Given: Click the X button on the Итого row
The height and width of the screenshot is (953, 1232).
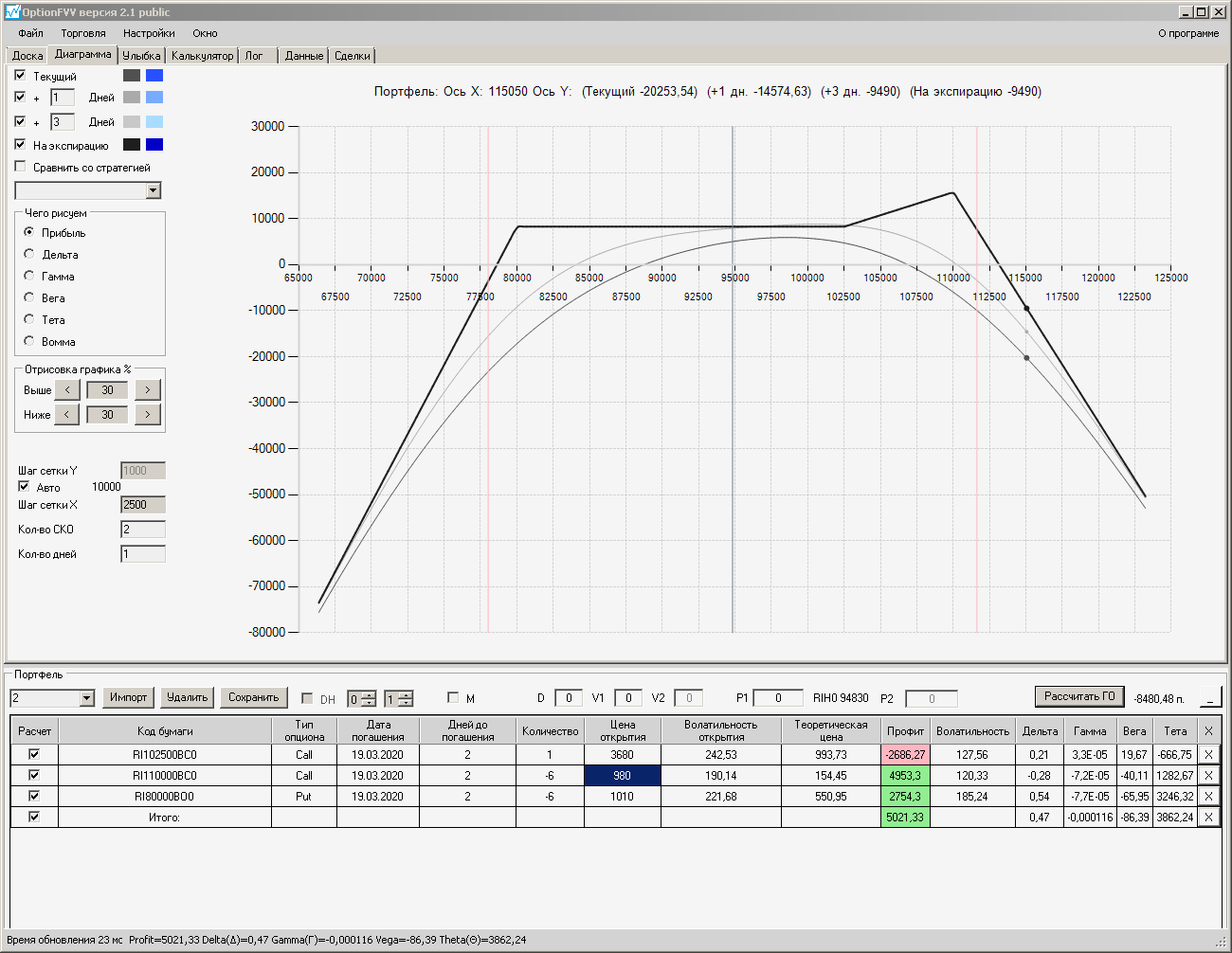Looking at the screenshot, I should pyautogui.click(x=1208, y=818).
